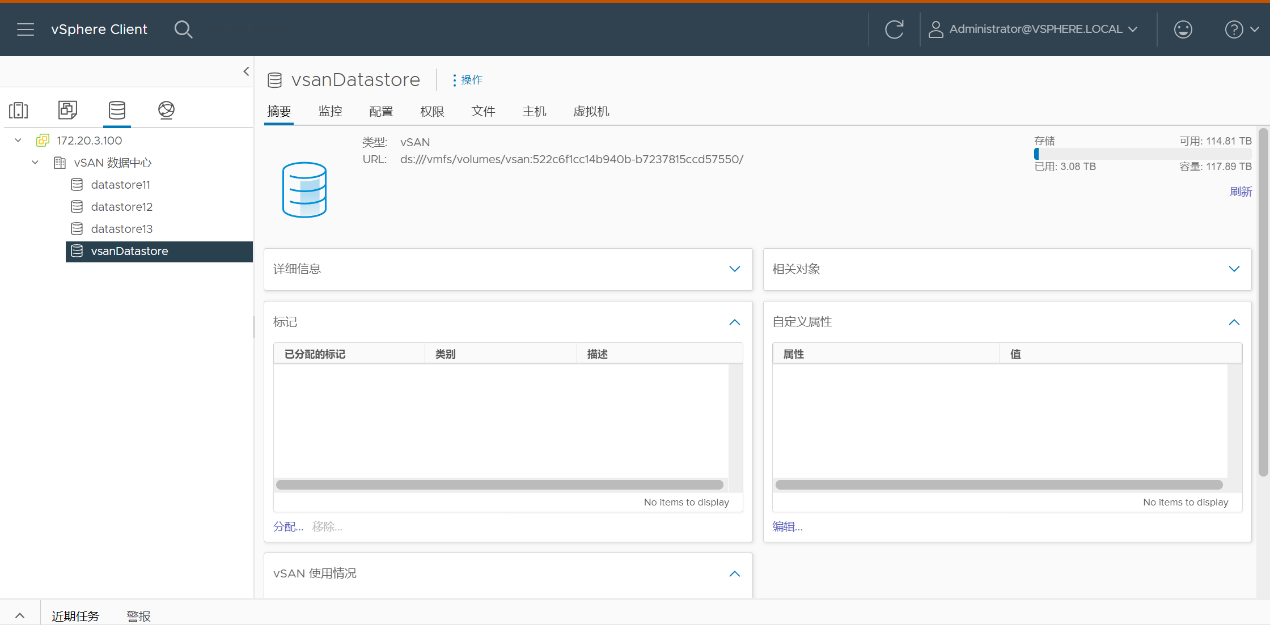The height and width of the screenshot is (629, 1270).
Task: Click 编辑... link under custom attributes
Action: (x=787, y=526)
